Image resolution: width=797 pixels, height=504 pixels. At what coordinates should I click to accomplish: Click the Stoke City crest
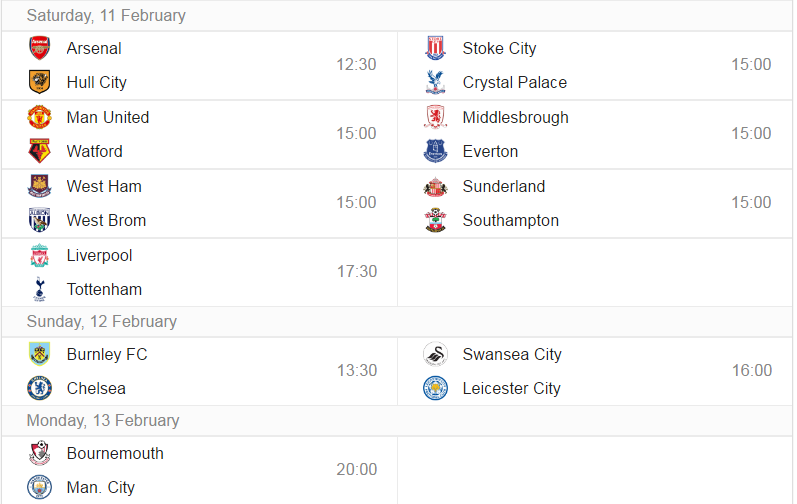pyautogui.click(x=435, y=48)
